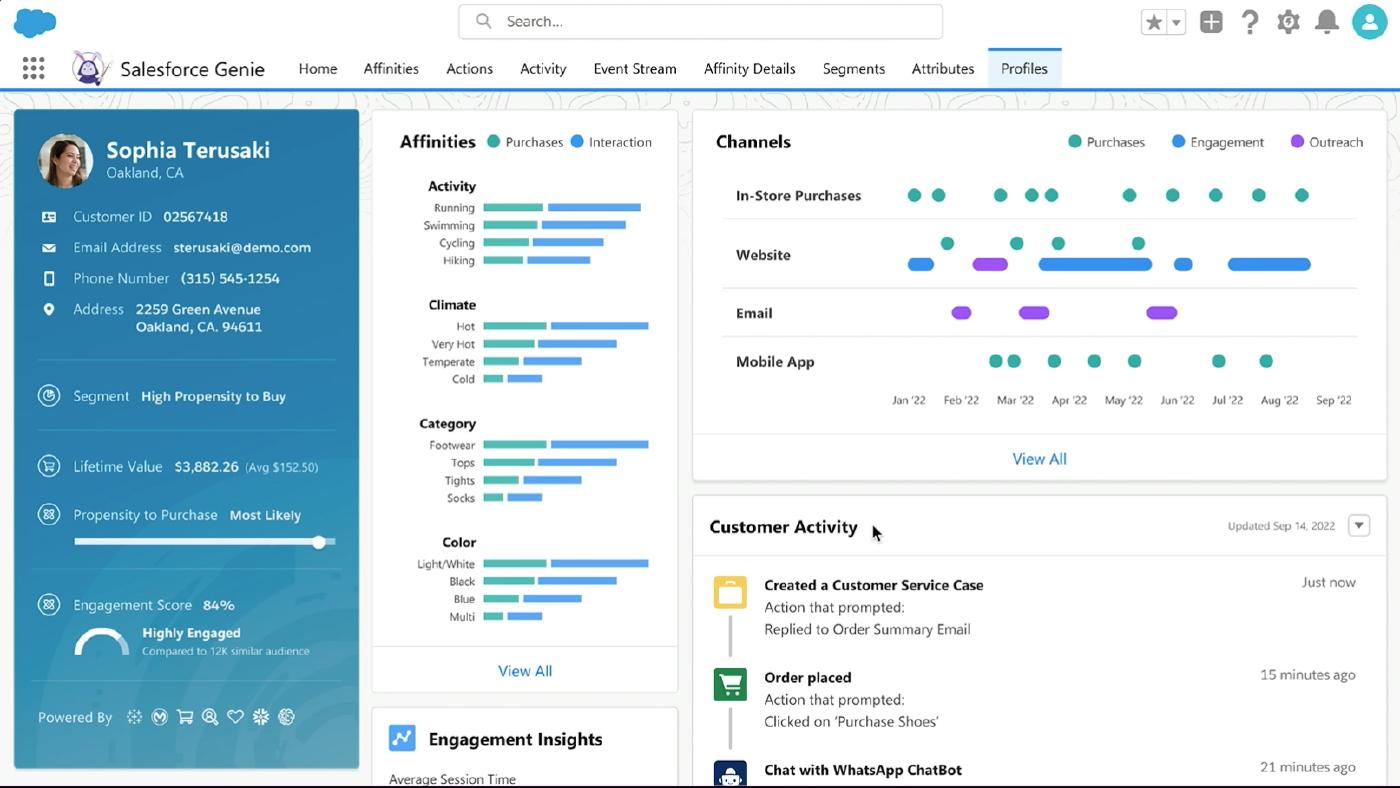Click the green Order placed cart icon
This screenshot has height=788, width=1400.
pyautogui.click(x=730, y=684)
